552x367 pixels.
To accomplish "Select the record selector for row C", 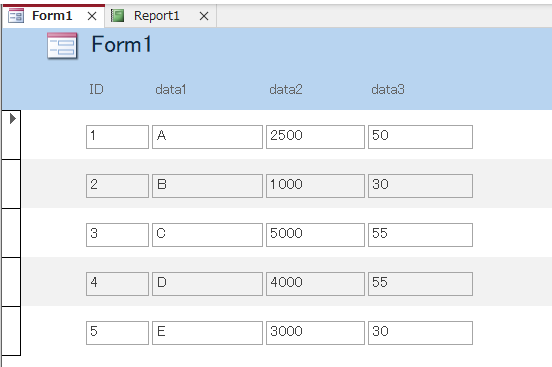I will (11, 233).
